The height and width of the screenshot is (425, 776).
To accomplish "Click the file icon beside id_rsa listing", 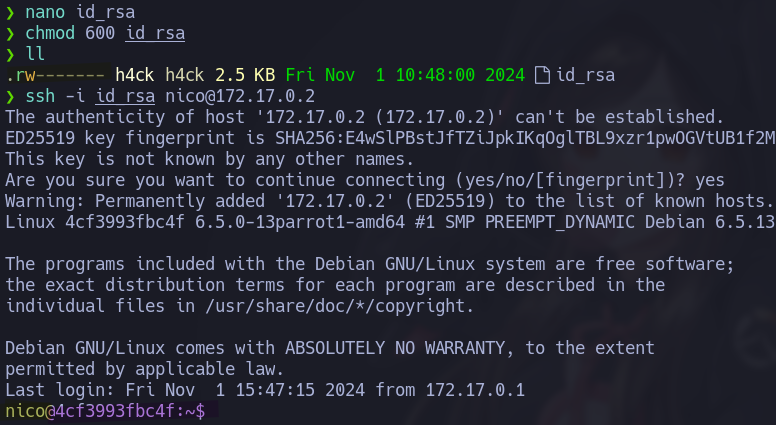I will coord(543,75).
